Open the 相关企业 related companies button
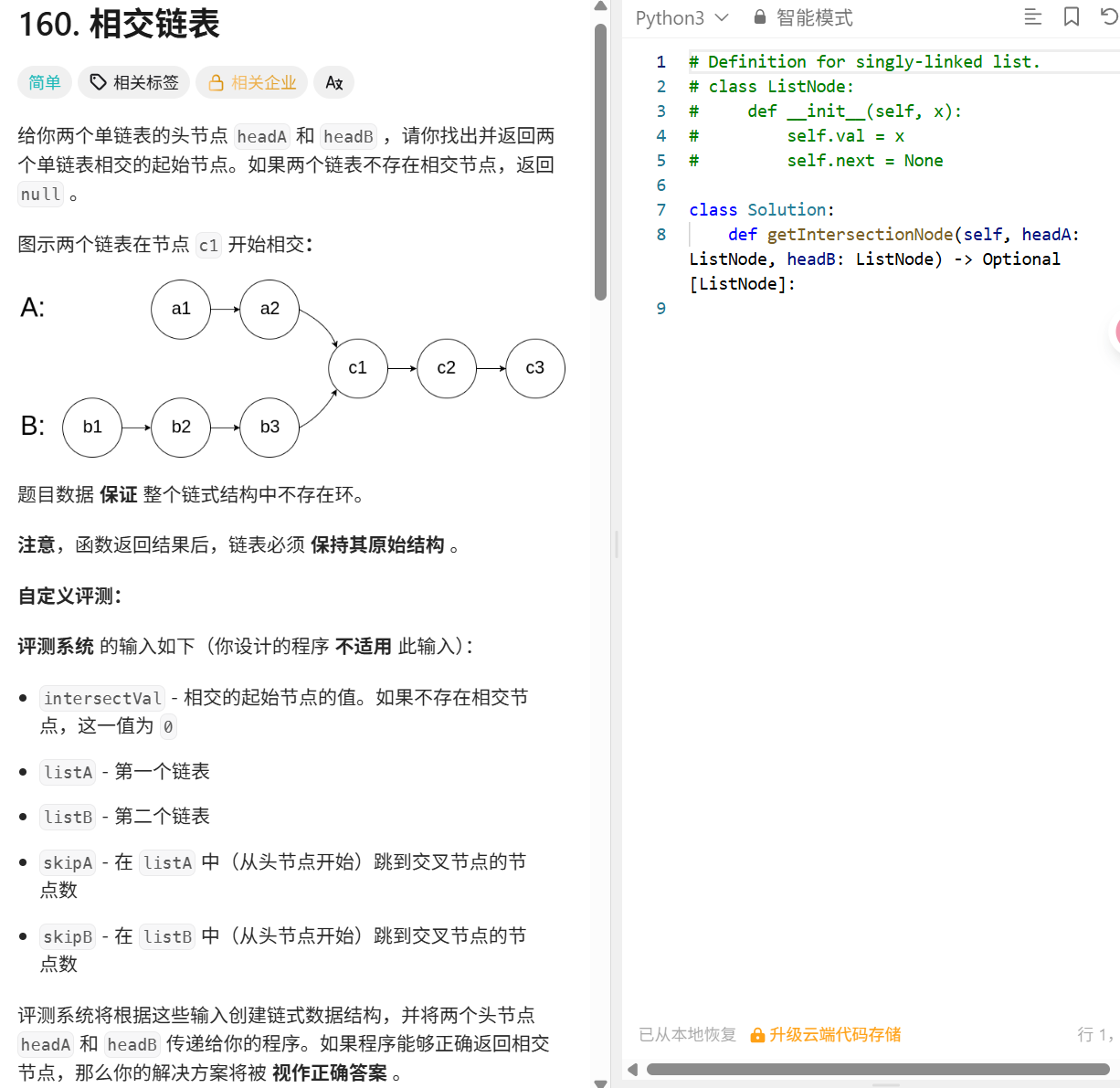The height and width of the screenshot is (1088, 1120). point(252,82)
